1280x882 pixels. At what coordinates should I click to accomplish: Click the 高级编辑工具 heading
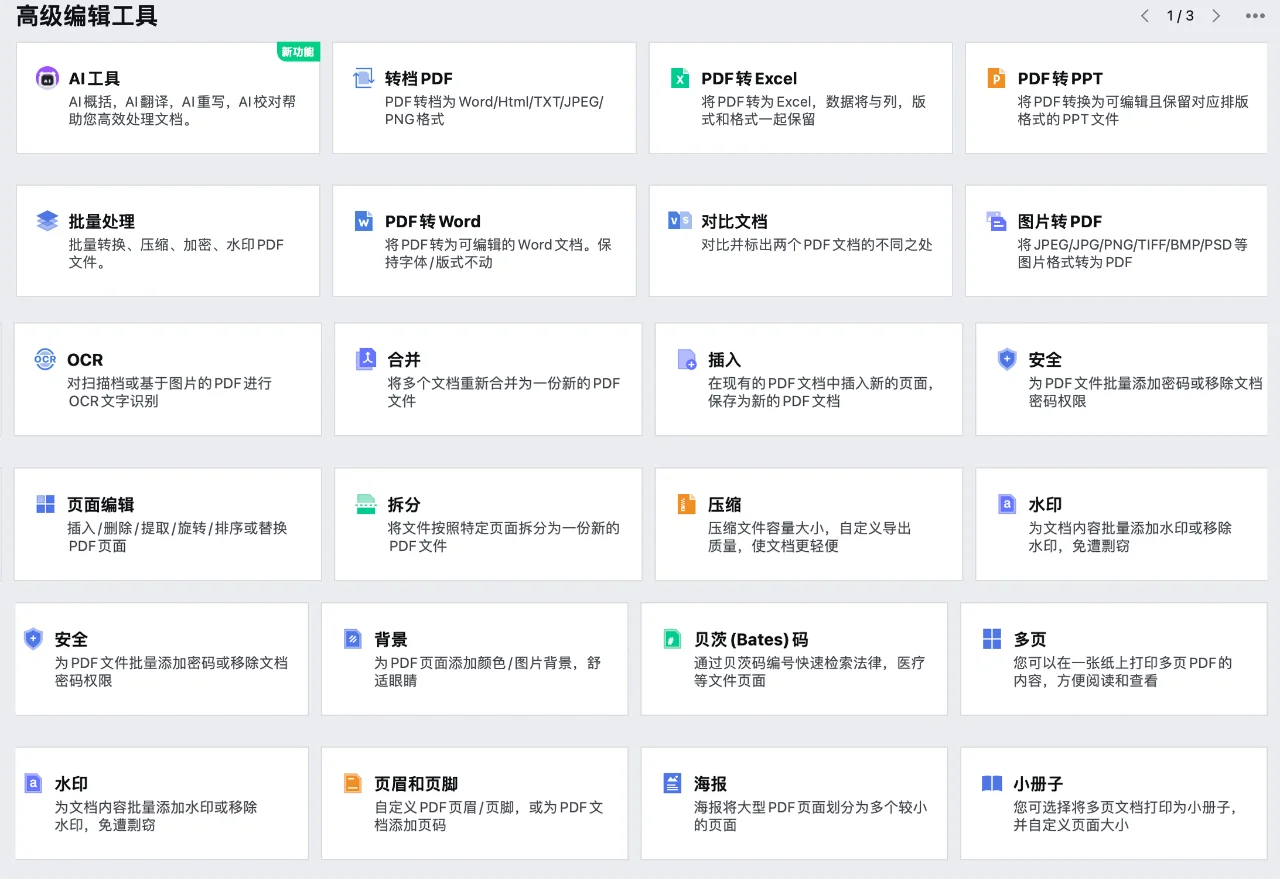point(87,16)
